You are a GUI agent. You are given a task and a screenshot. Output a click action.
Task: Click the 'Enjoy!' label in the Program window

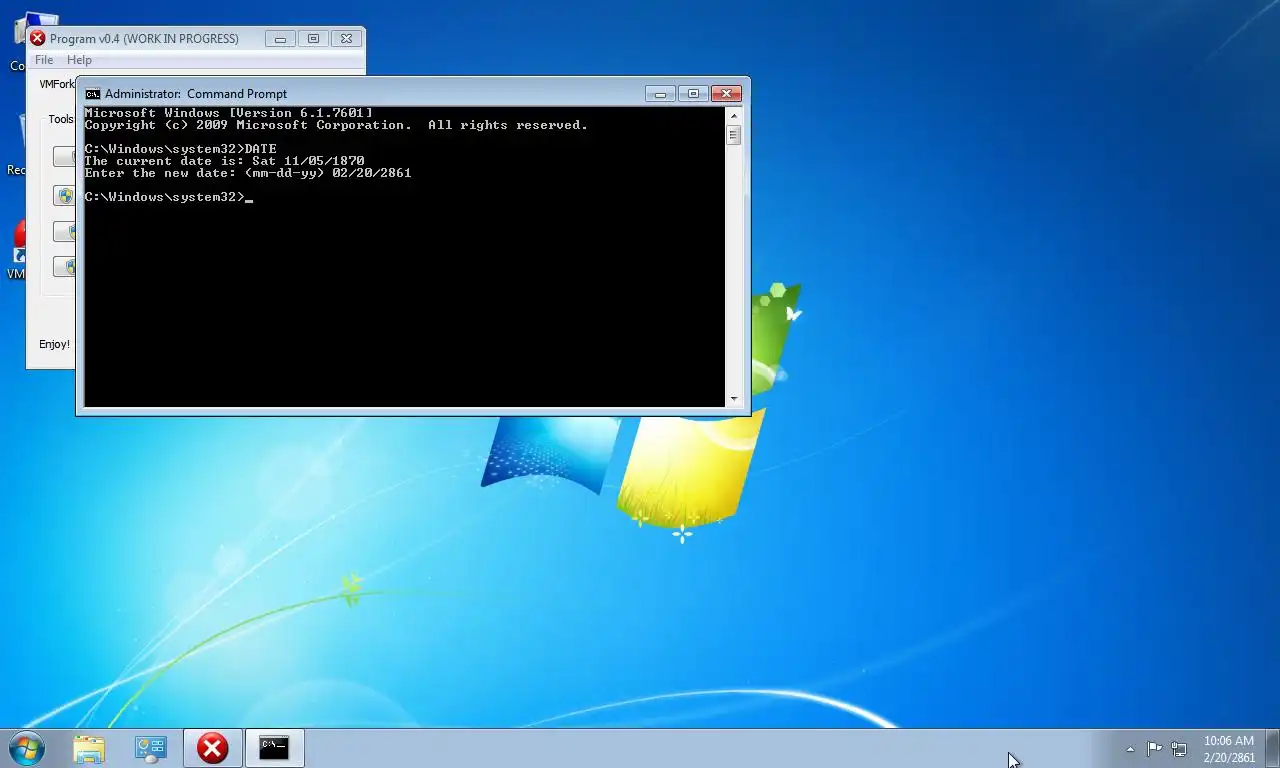coord(54,344)
